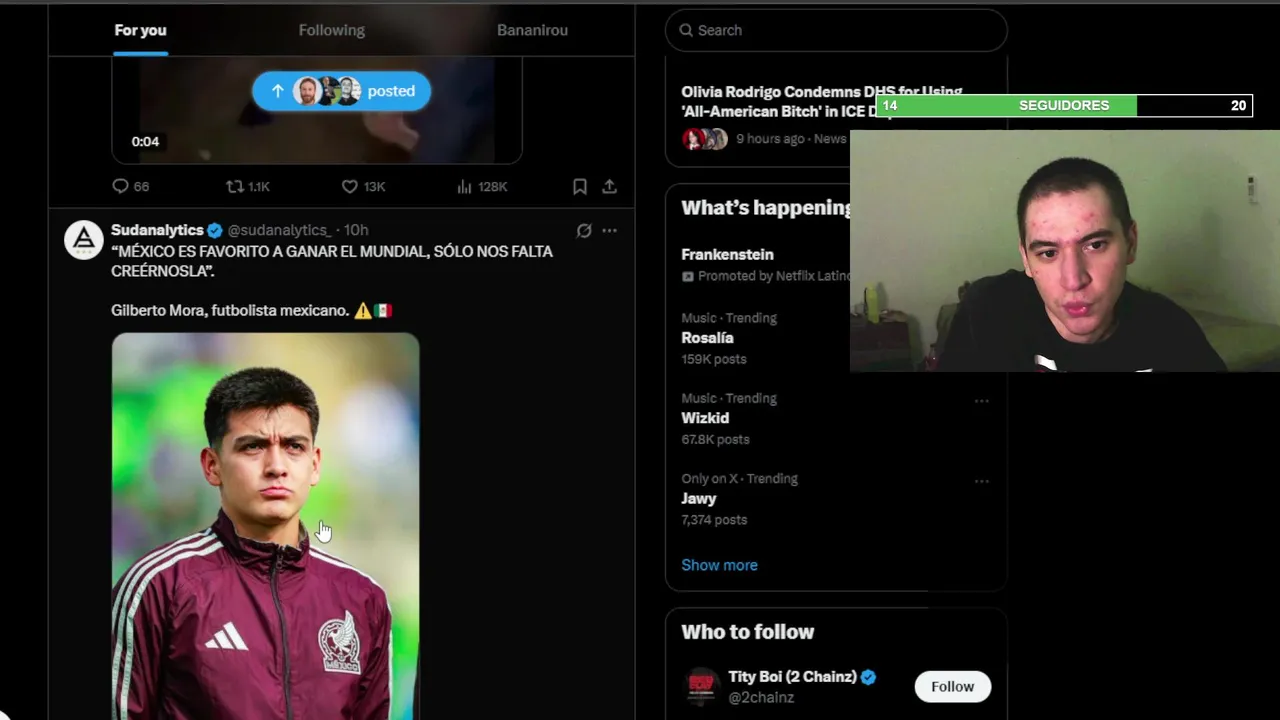The width and height of the screenshot is (1280, 720).
Task: Click the What's happening heading
Action: (x=766, y=208)
